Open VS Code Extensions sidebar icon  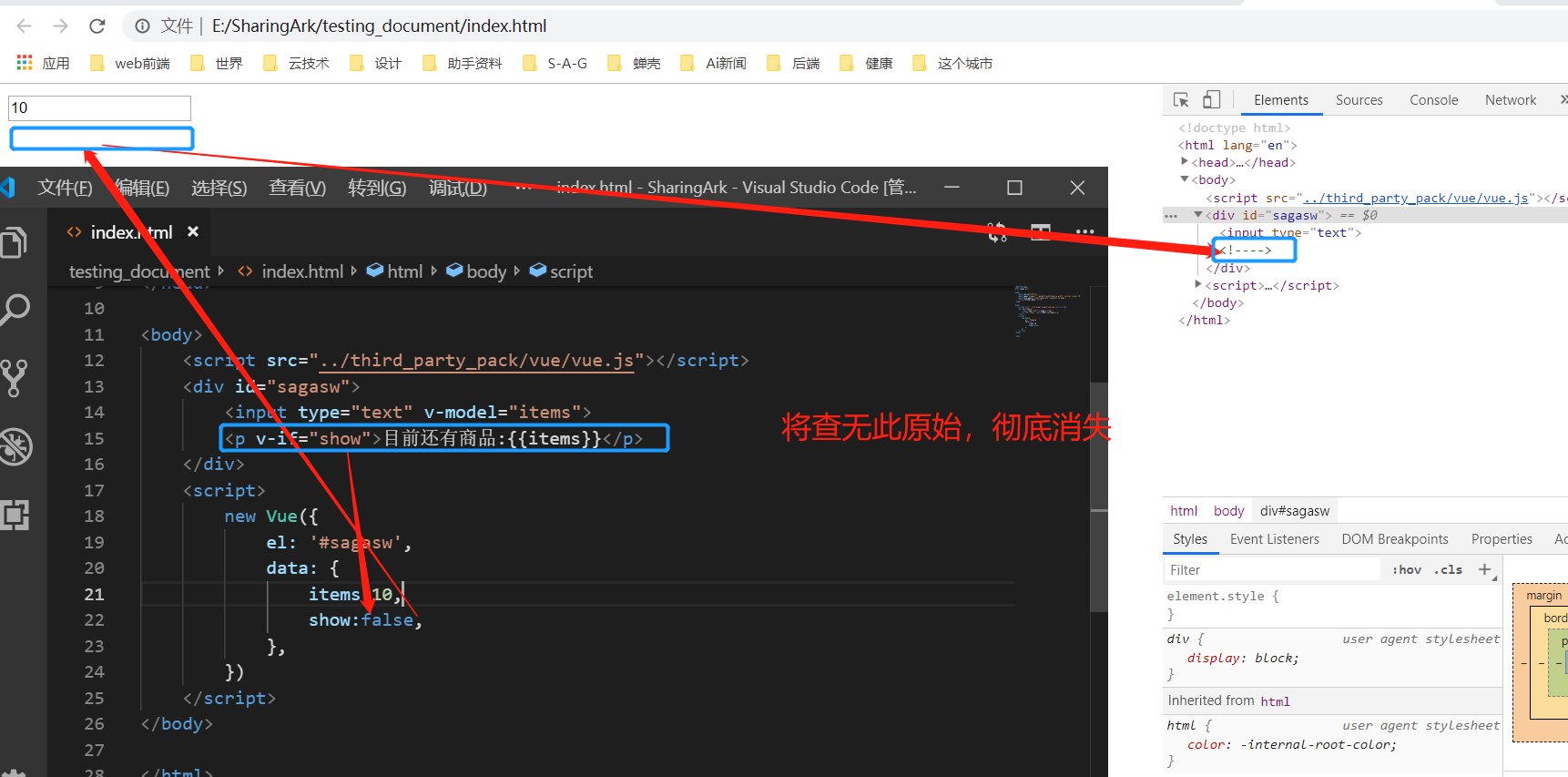[x=15, y=515]
